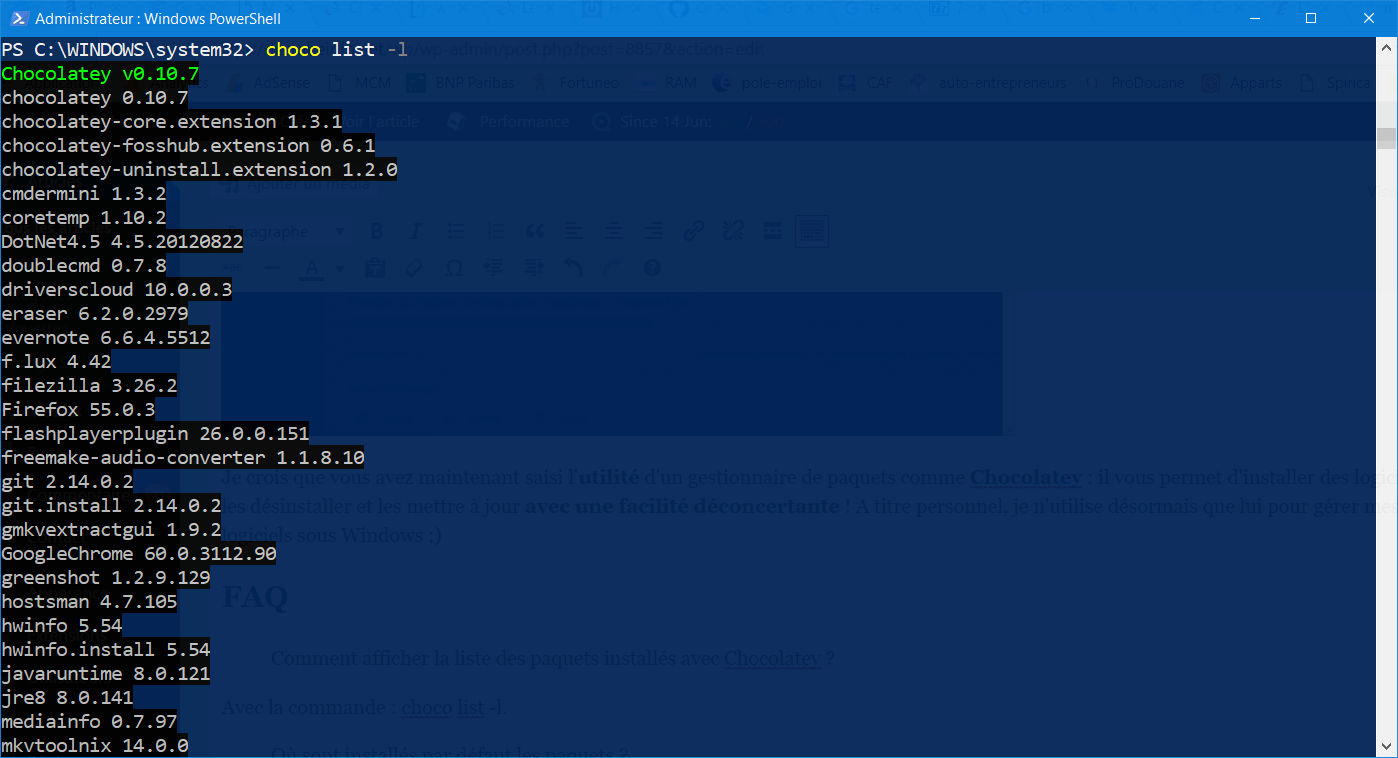Click the 'driverscloud 10.0.0.3' line

coord(116,290)
